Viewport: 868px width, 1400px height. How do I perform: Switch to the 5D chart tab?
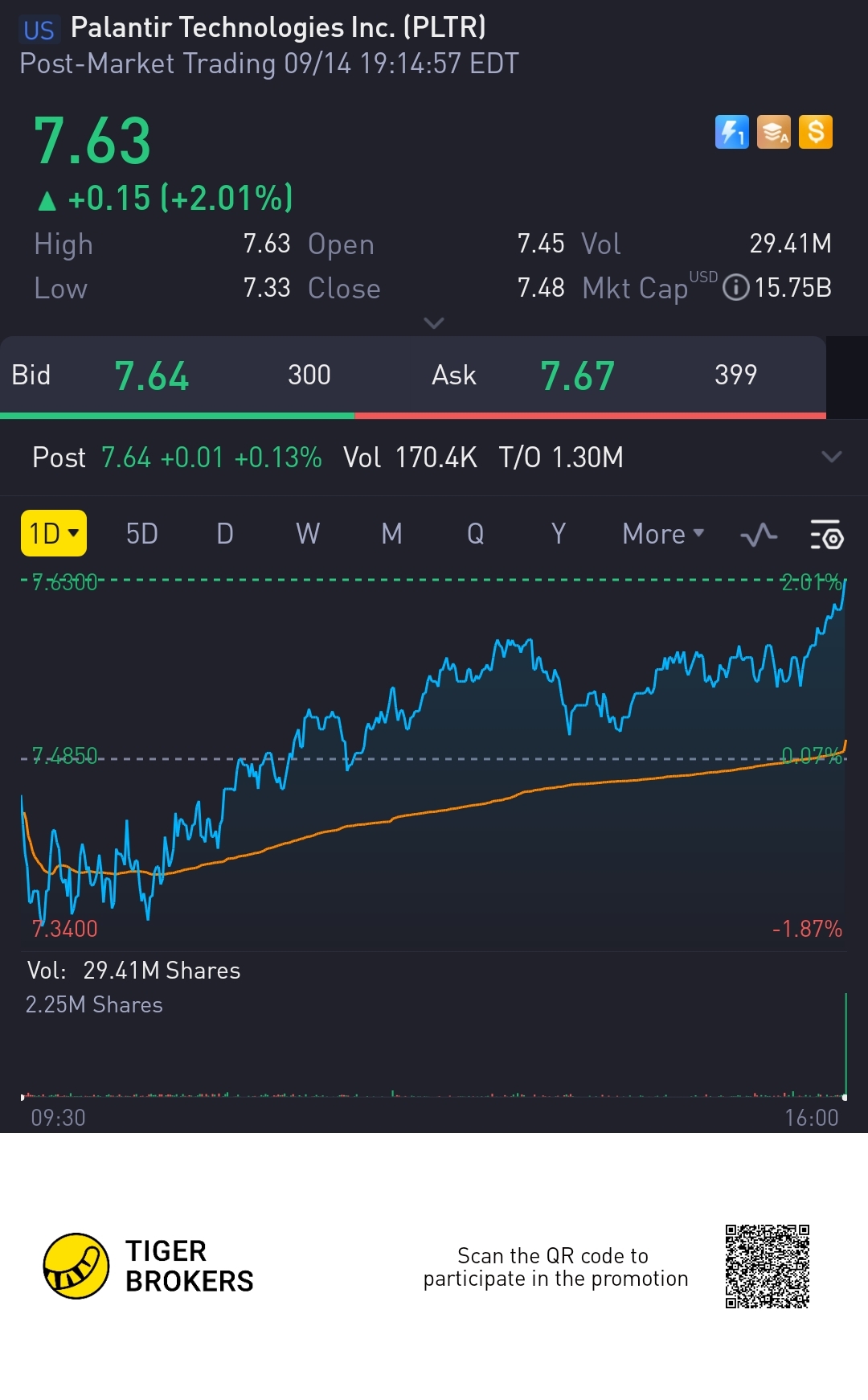coord(142,534)
